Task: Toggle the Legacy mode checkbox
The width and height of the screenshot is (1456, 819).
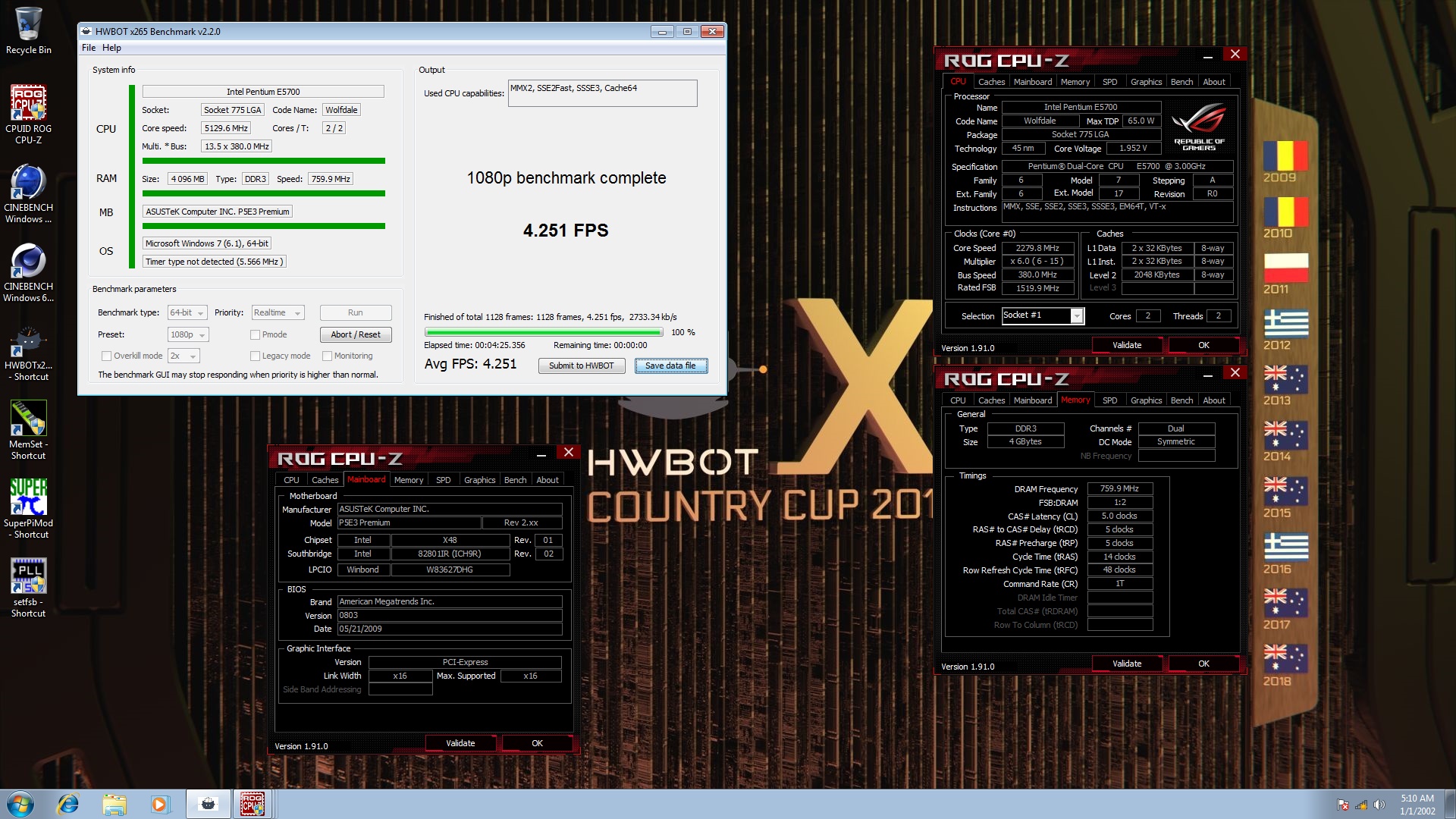Action: (256, 356)
